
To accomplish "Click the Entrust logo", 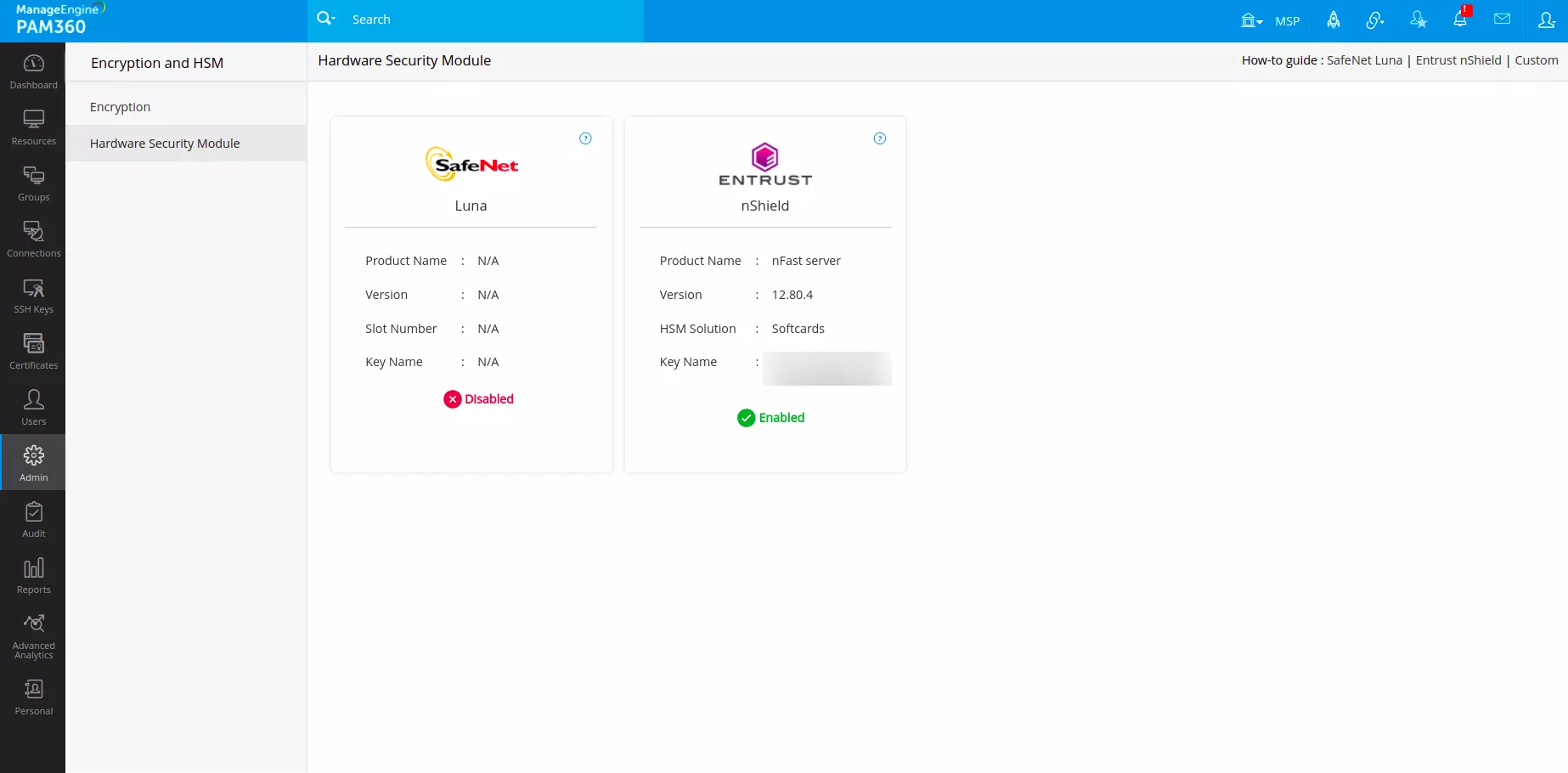I will 765,165.
